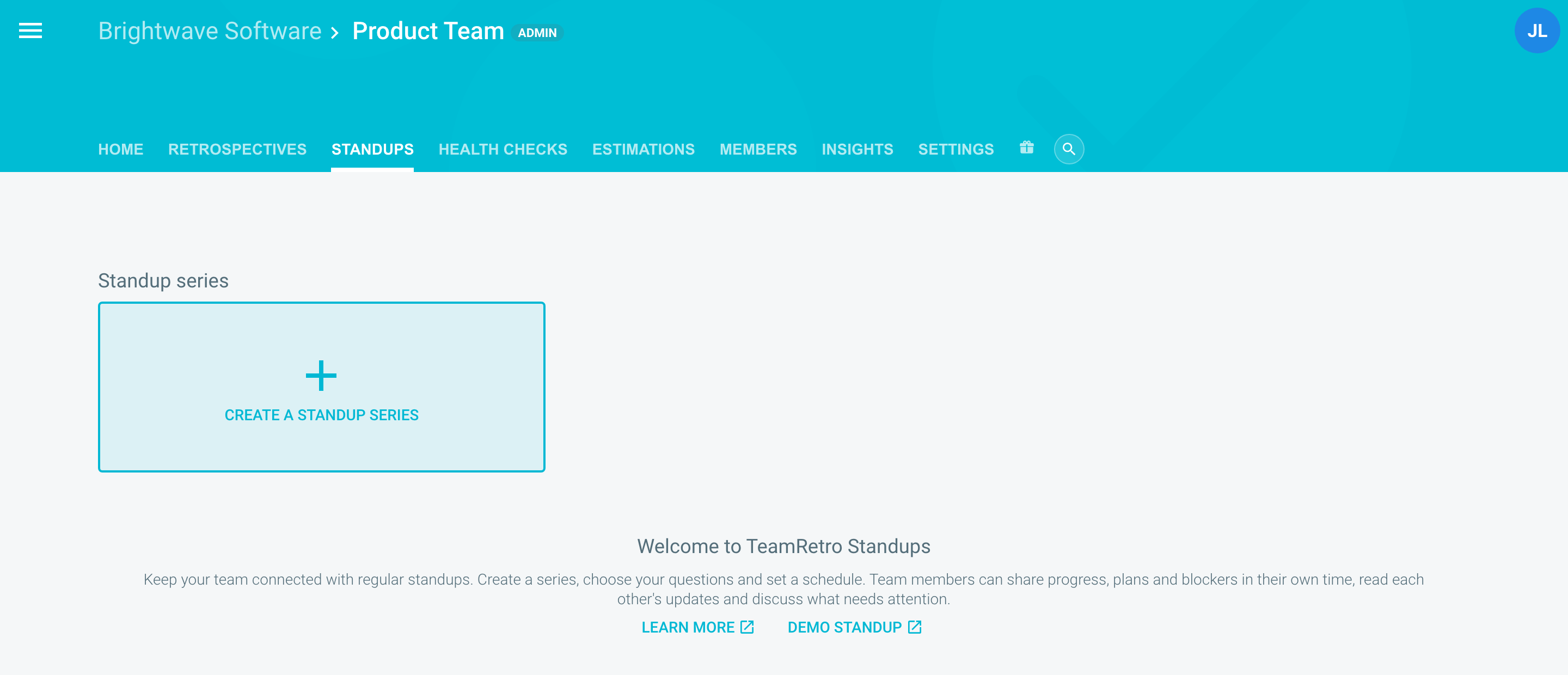Open the hamburger navigation menu
Screen dimensions: 1568x675
[x=30, y=31]
